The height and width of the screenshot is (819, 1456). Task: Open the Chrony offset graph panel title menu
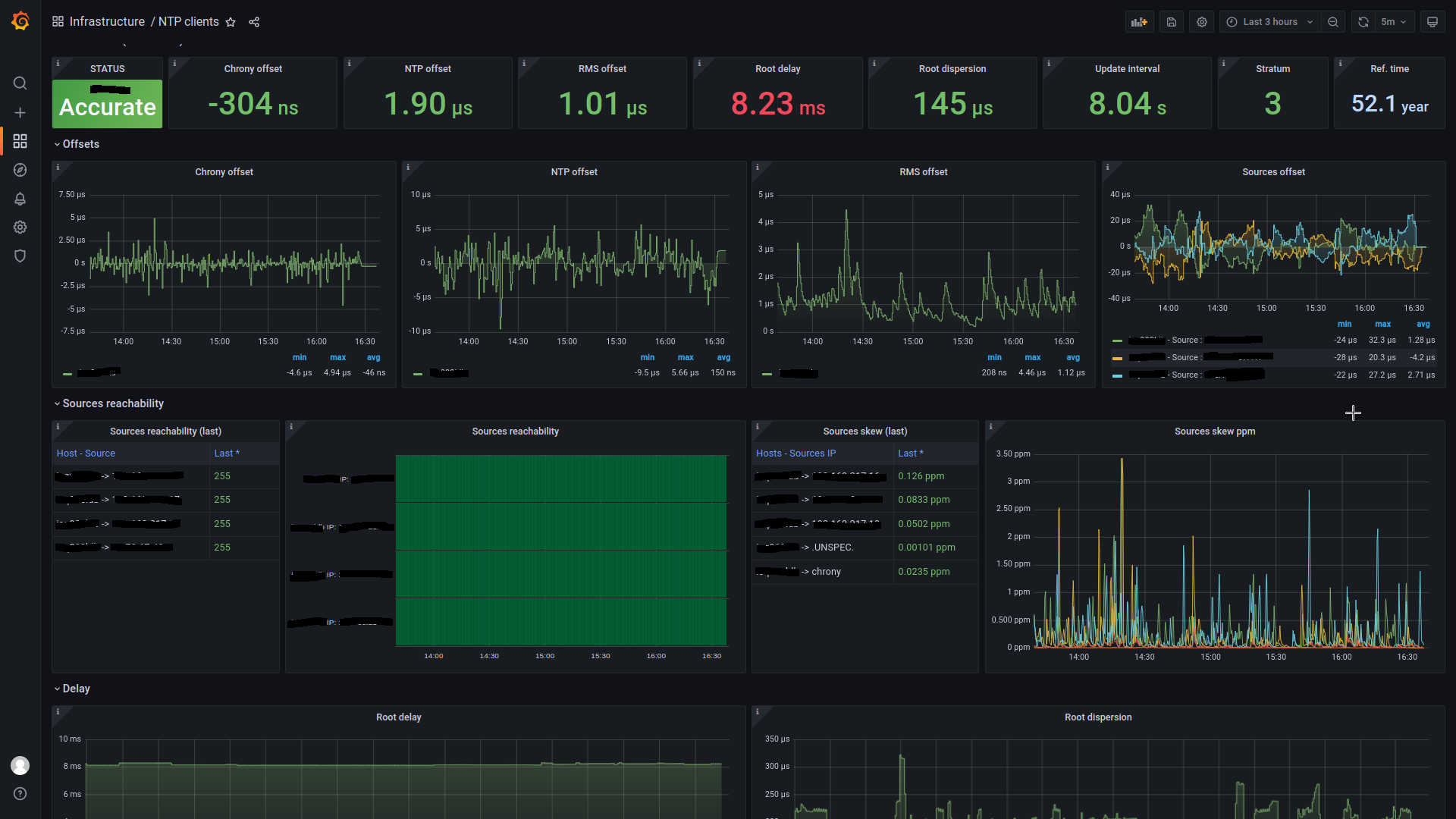[224, 172]
